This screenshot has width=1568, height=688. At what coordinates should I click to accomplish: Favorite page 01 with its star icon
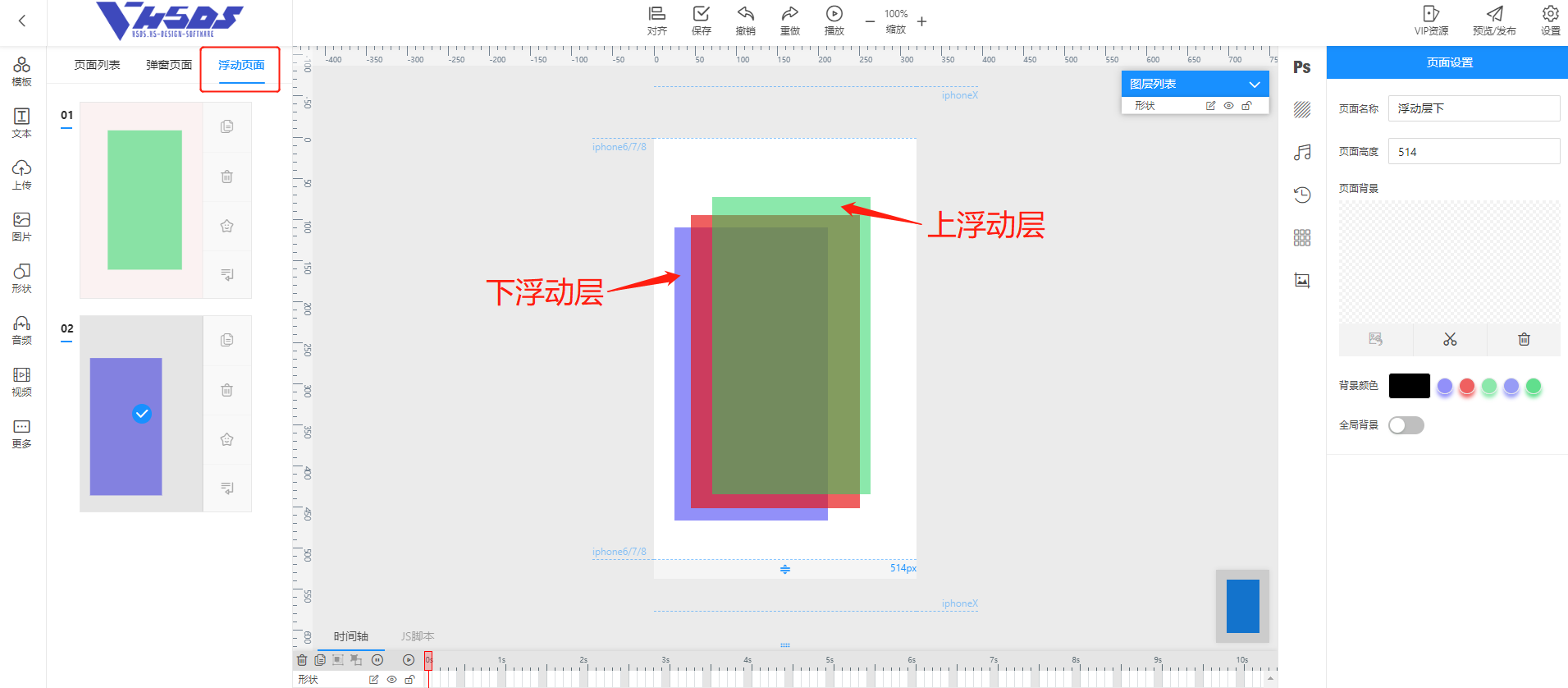227,226
